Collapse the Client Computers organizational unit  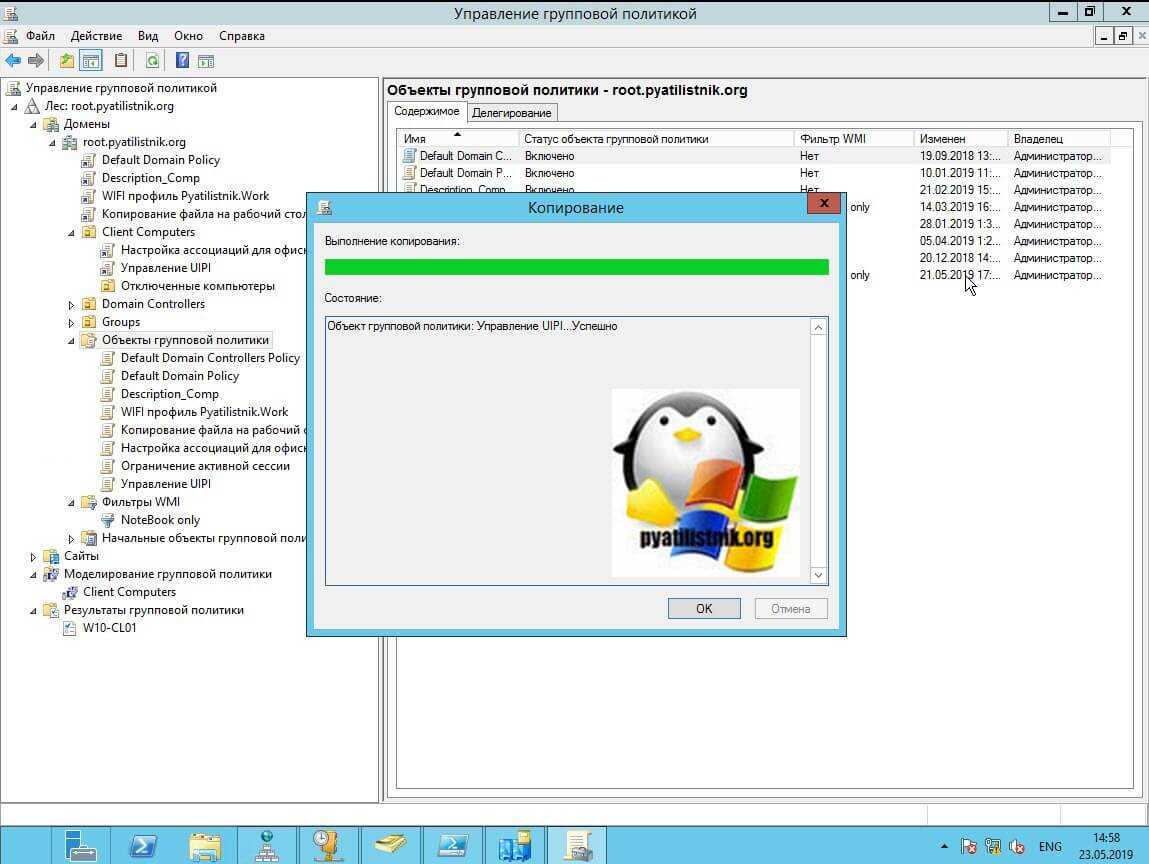(72, 232)
